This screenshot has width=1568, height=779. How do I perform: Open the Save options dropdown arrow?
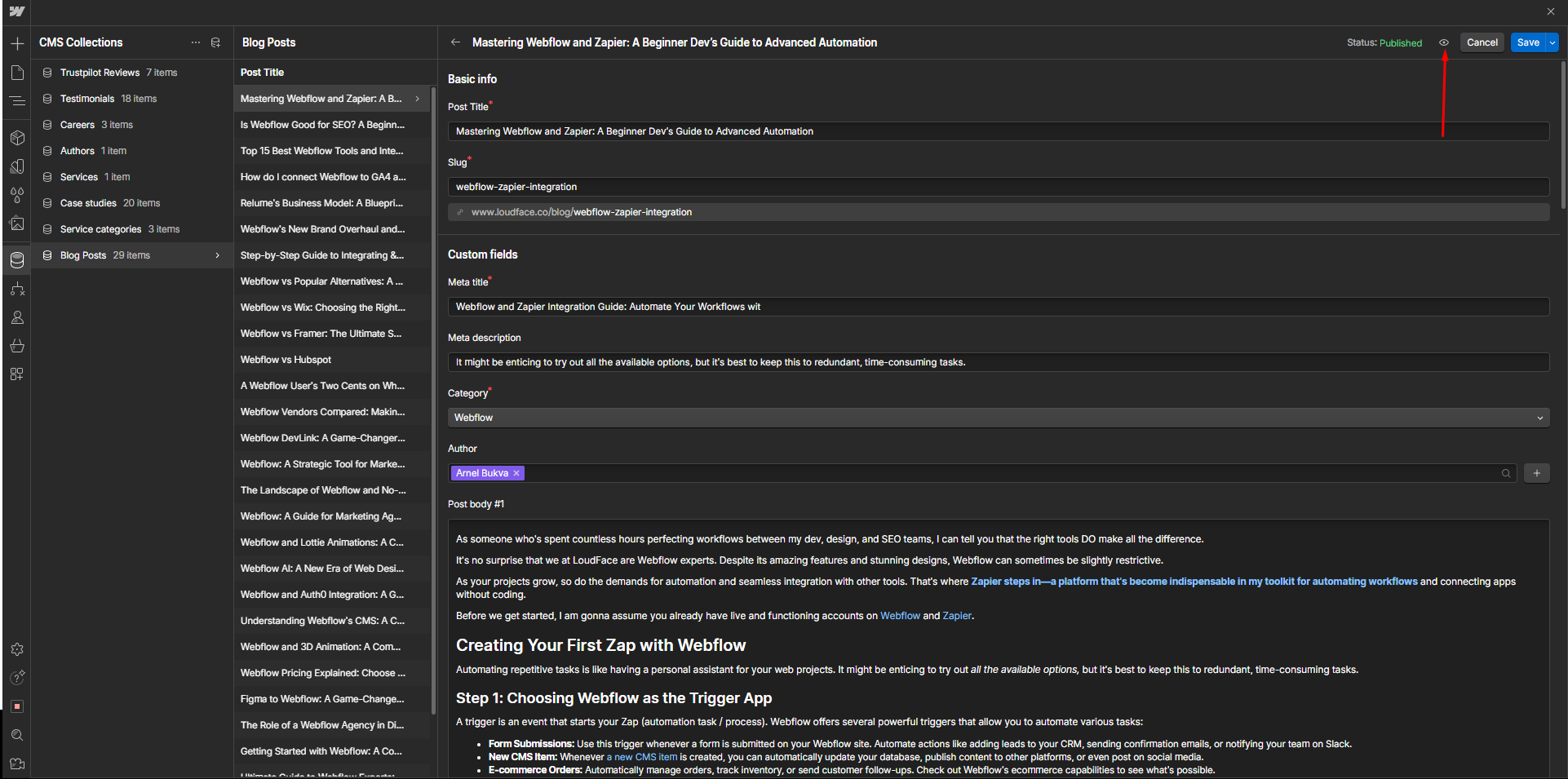pos(1552,42)
